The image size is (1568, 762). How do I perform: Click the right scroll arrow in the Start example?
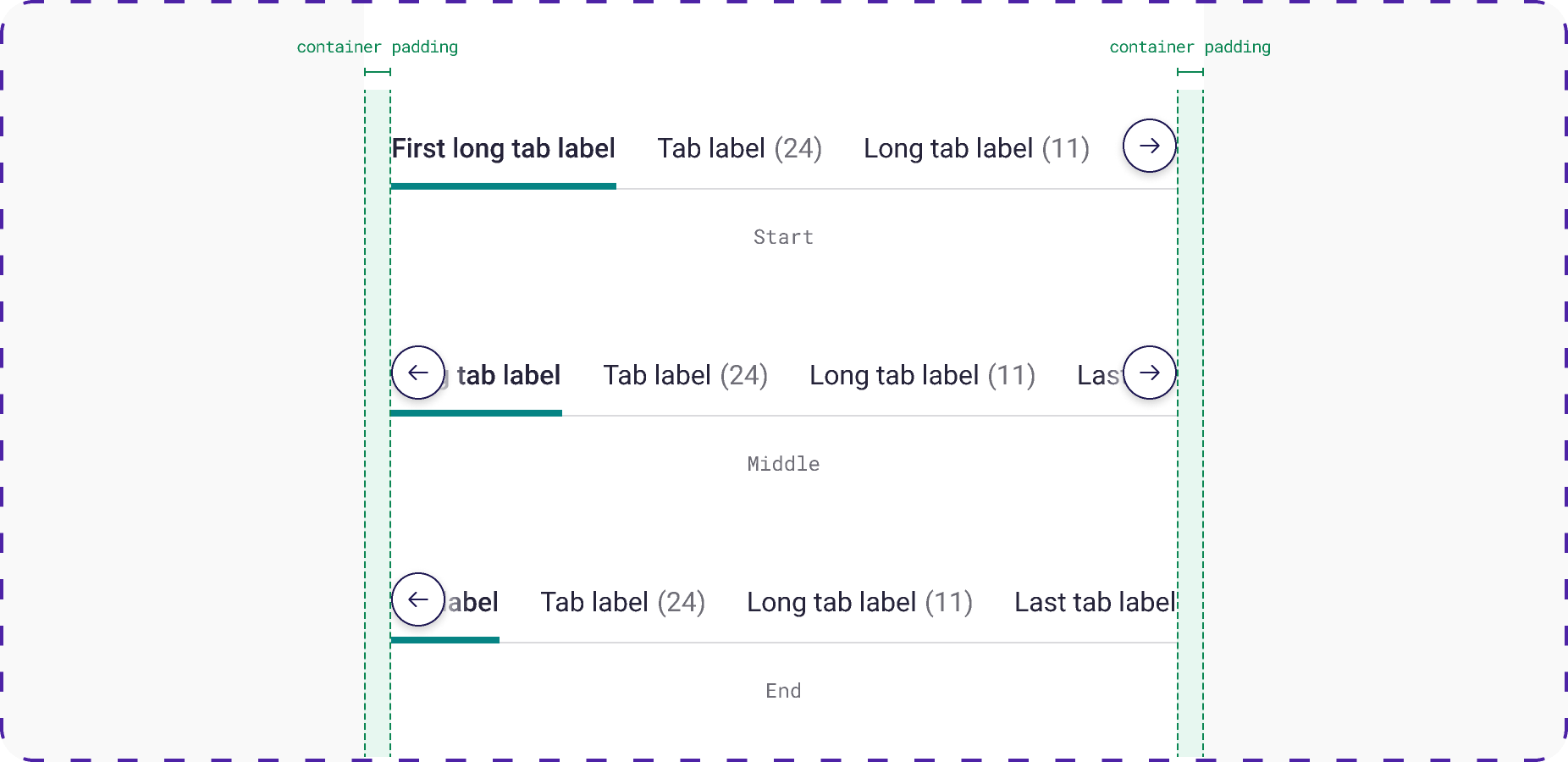[x=1149, y=146]
